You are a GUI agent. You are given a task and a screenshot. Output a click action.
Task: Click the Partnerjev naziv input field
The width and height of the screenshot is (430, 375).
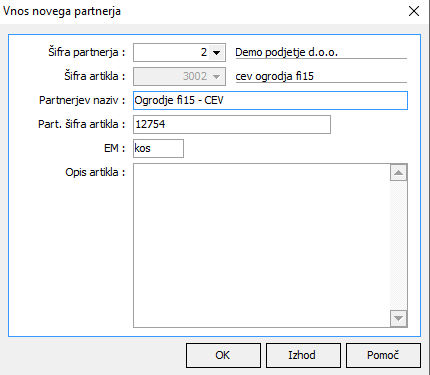(270, 100)
